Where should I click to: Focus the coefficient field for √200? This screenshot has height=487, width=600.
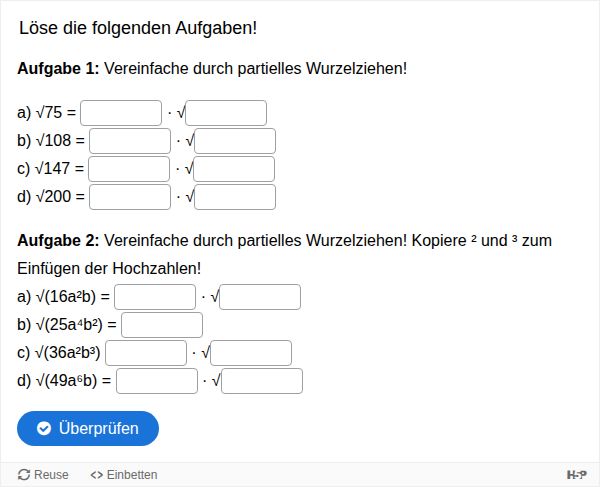click(x=130, y=197)
